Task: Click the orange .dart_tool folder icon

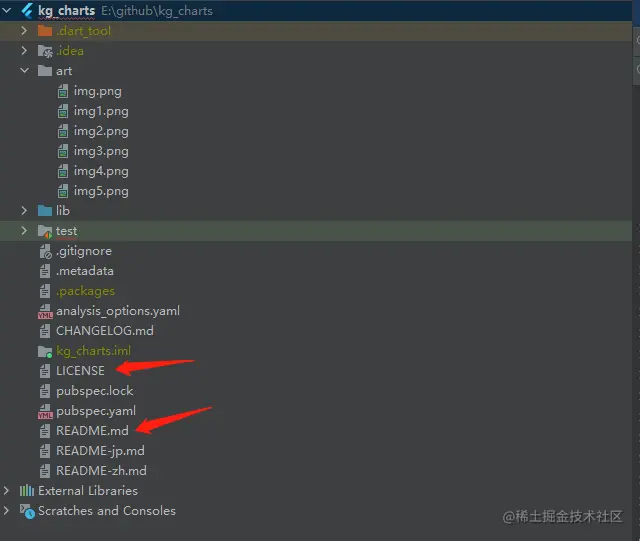Action: 45,31
